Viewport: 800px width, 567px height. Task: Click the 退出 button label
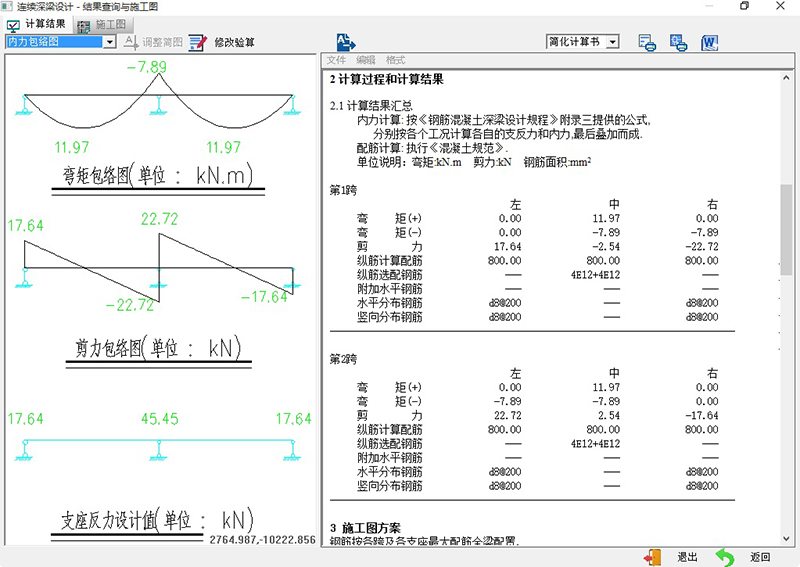click(687, 557)
